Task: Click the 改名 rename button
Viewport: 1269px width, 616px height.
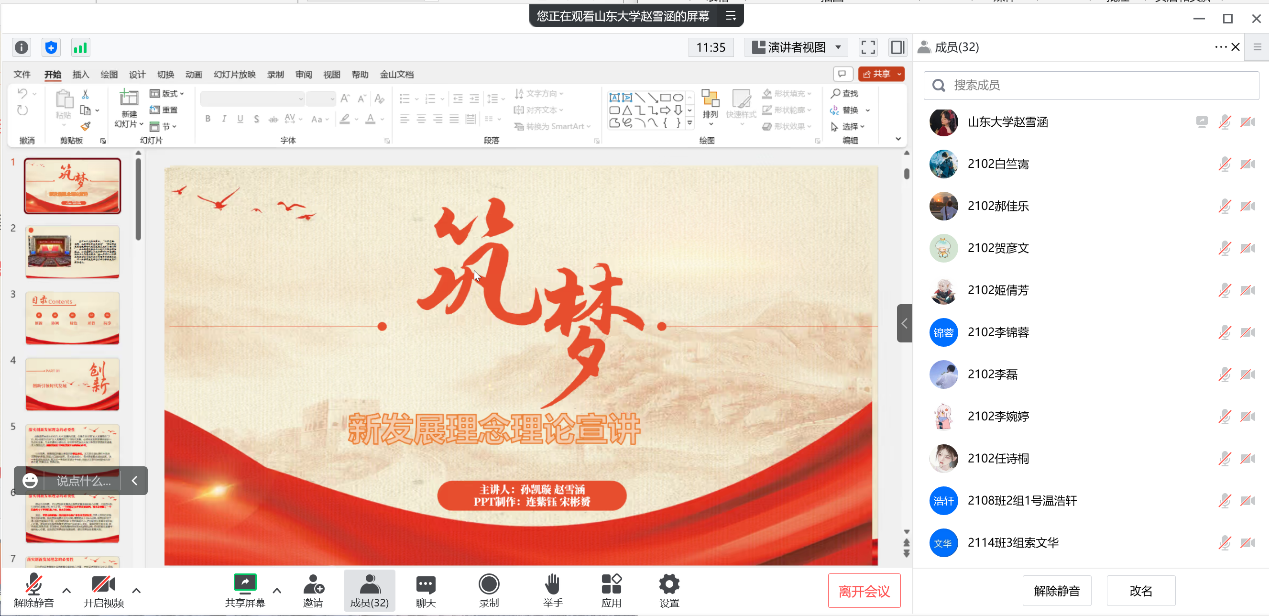Action: pyautogui.click(x=1141, y=590)
